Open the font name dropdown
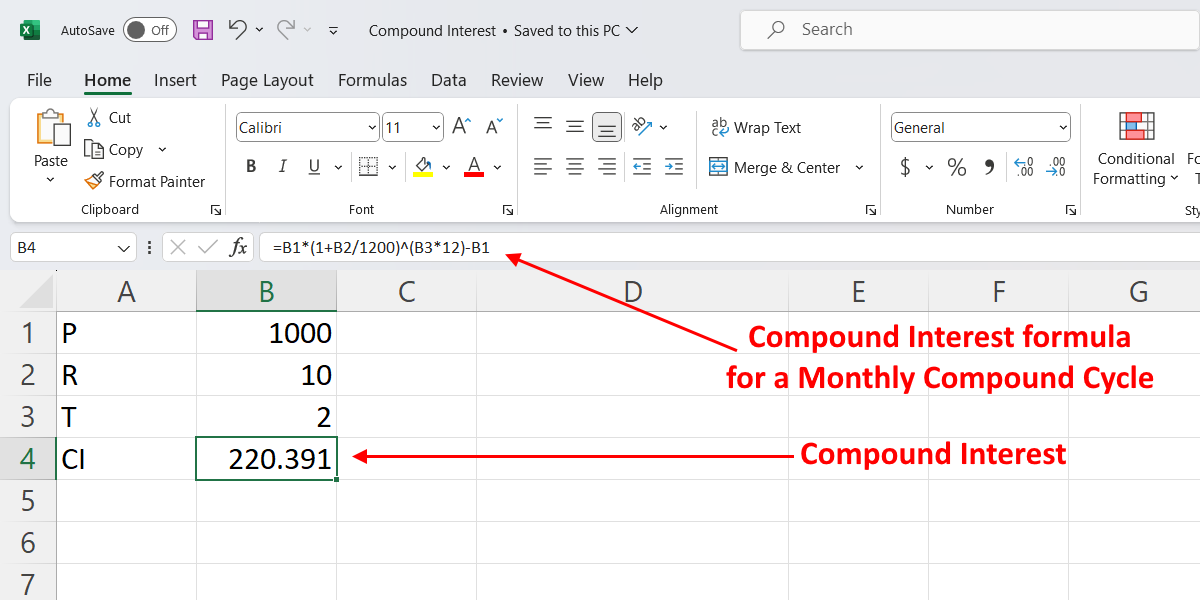This screenshot has height=600, width=1200. coord(370,127)
